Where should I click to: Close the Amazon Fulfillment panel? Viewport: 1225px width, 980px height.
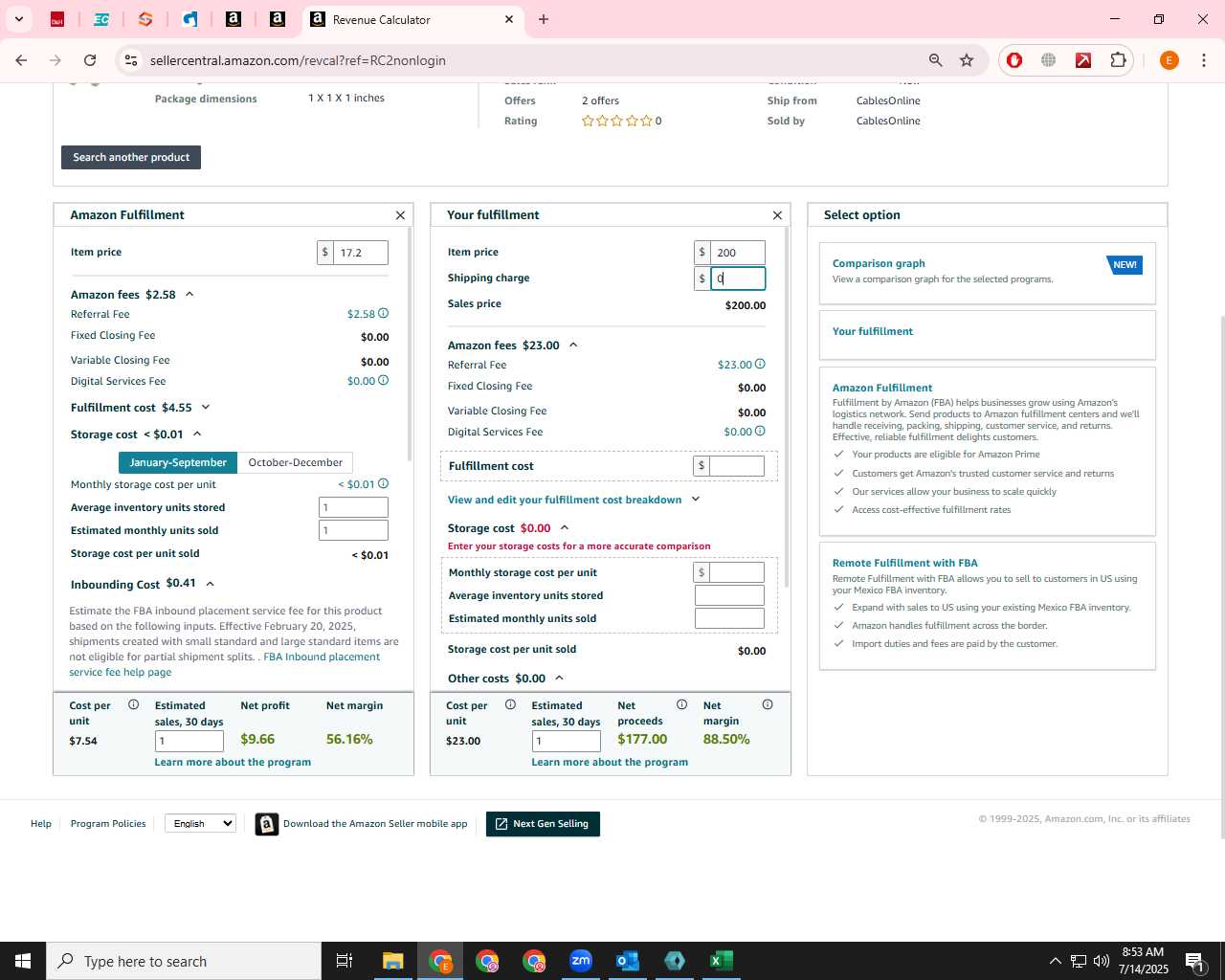click(x=400, y=215)
